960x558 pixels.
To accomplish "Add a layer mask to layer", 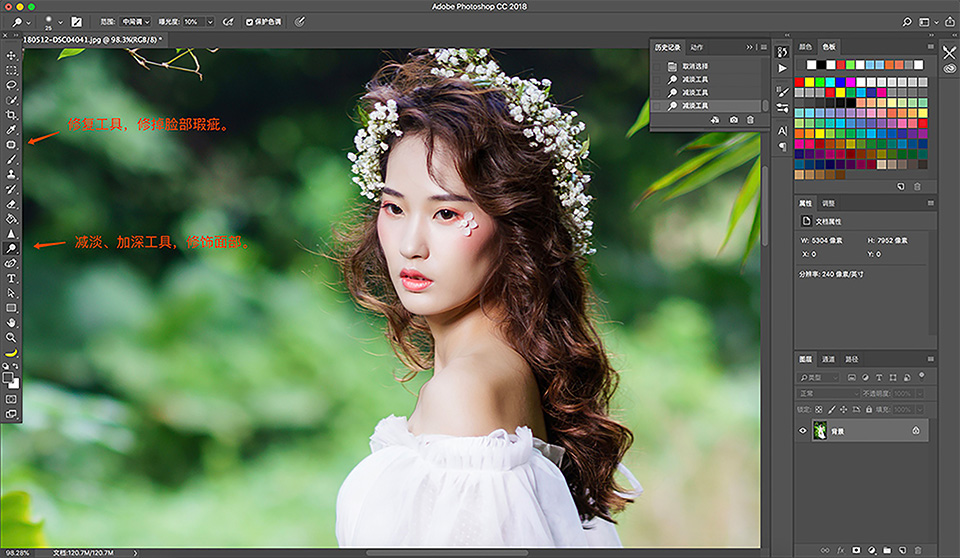I will (856, 550).
